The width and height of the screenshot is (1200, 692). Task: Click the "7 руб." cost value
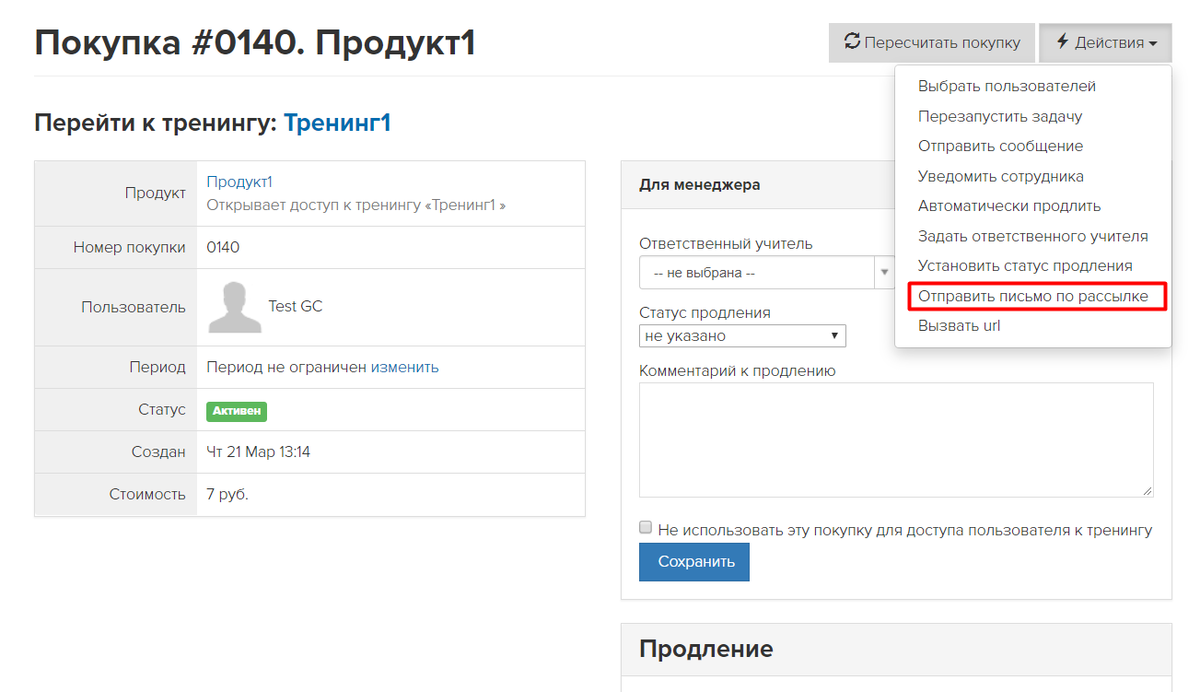point(227,494)
